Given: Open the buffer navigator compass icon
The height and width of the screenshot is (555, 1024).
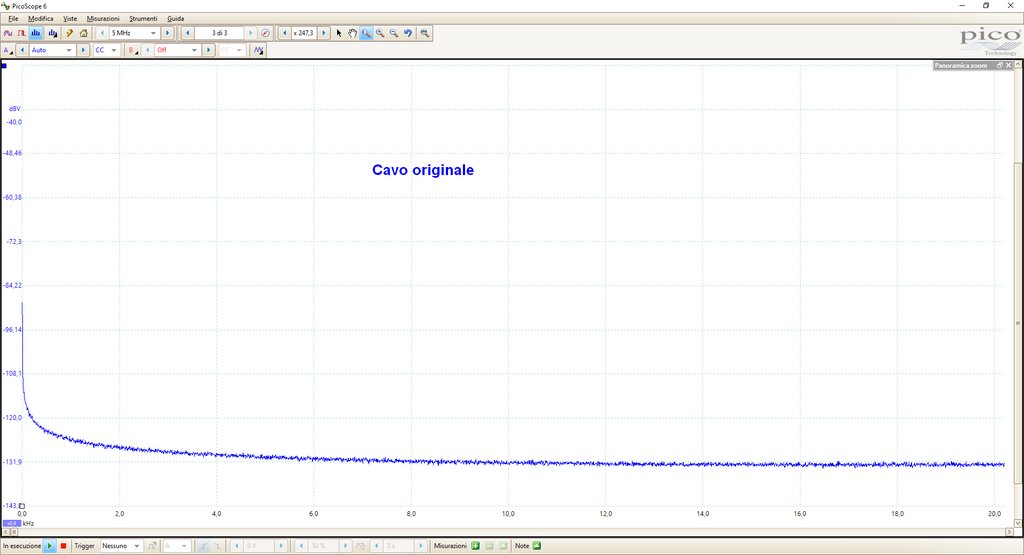Looking at the screenshot, I should pyautogui.click(x=265, y=33).
